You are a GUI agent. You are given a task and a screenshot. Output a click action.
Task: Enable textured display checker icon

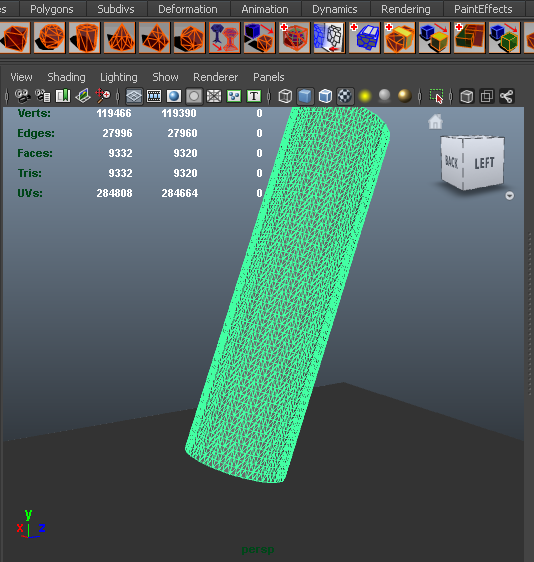pyautogui.click(x=345, y=96)
